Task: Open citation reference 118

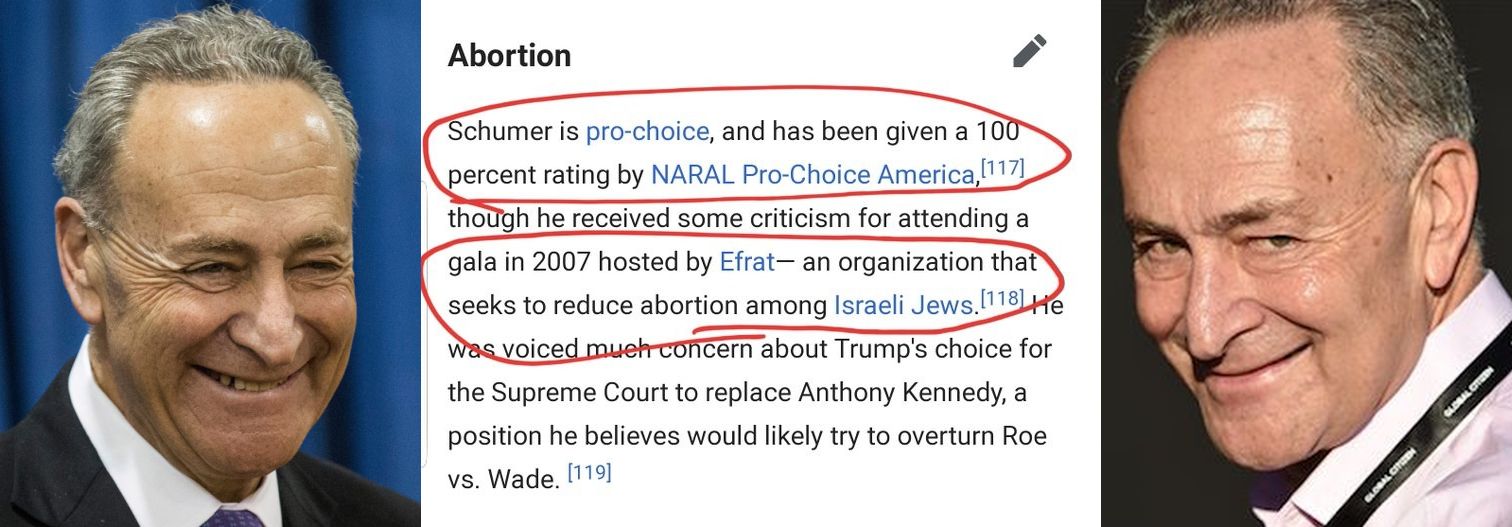Action: (1003, 297)
